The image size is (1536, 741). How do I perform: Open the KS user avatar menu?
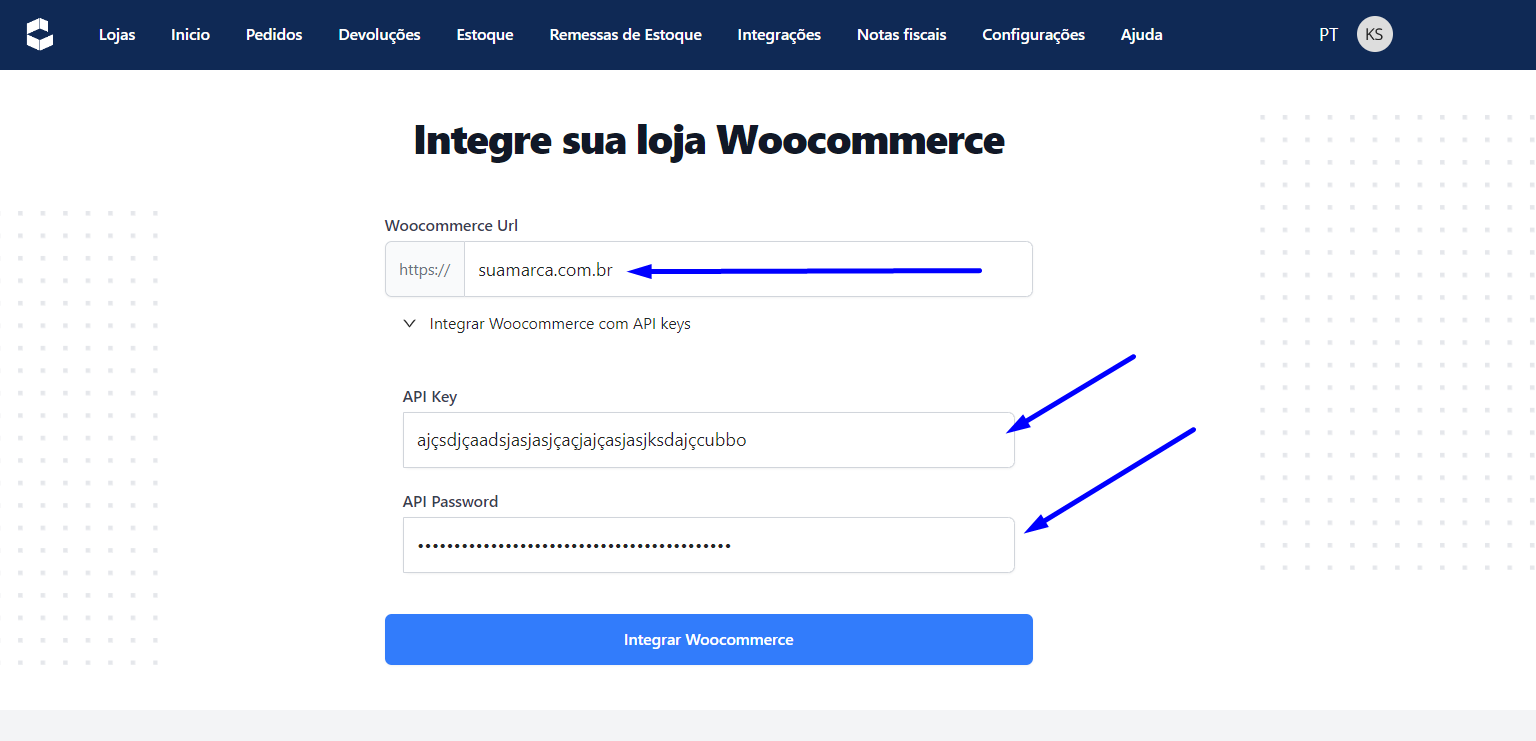[x=1374, y=34]
